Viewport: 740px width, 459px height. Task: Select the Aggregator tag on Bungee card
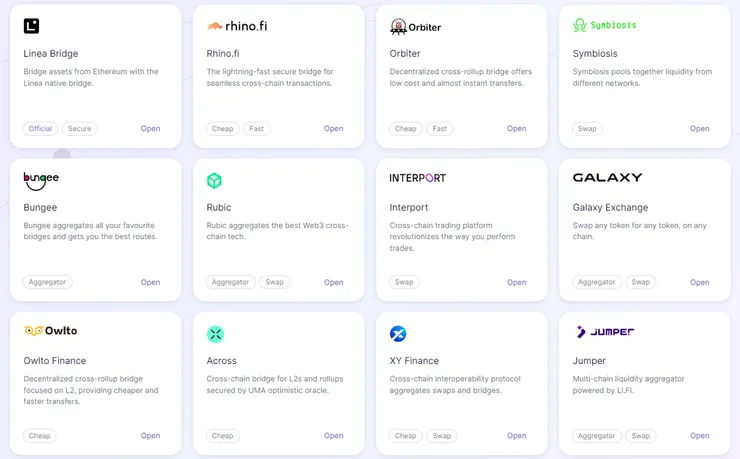pyautogui.click(x=47, y=283)
